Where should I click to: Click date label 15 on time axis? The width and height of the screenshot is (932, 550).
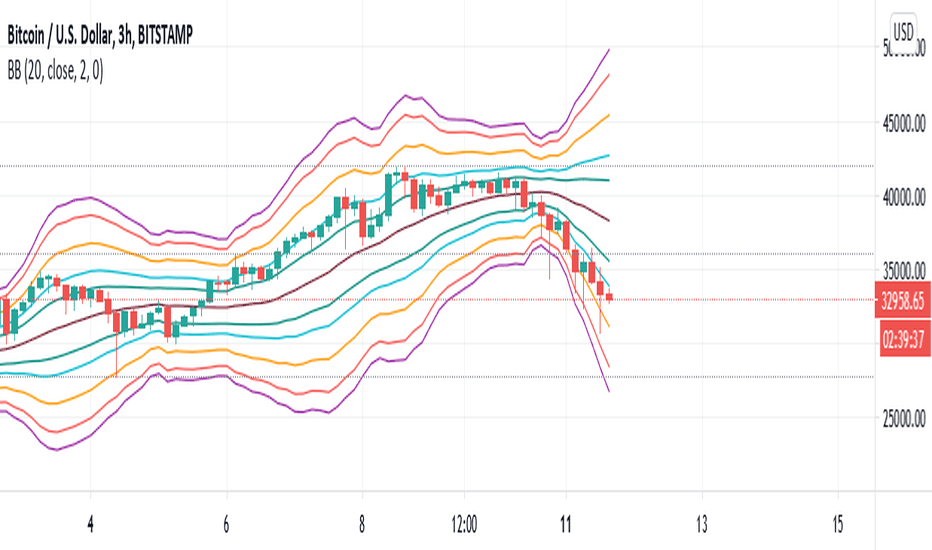pos(838,524)
